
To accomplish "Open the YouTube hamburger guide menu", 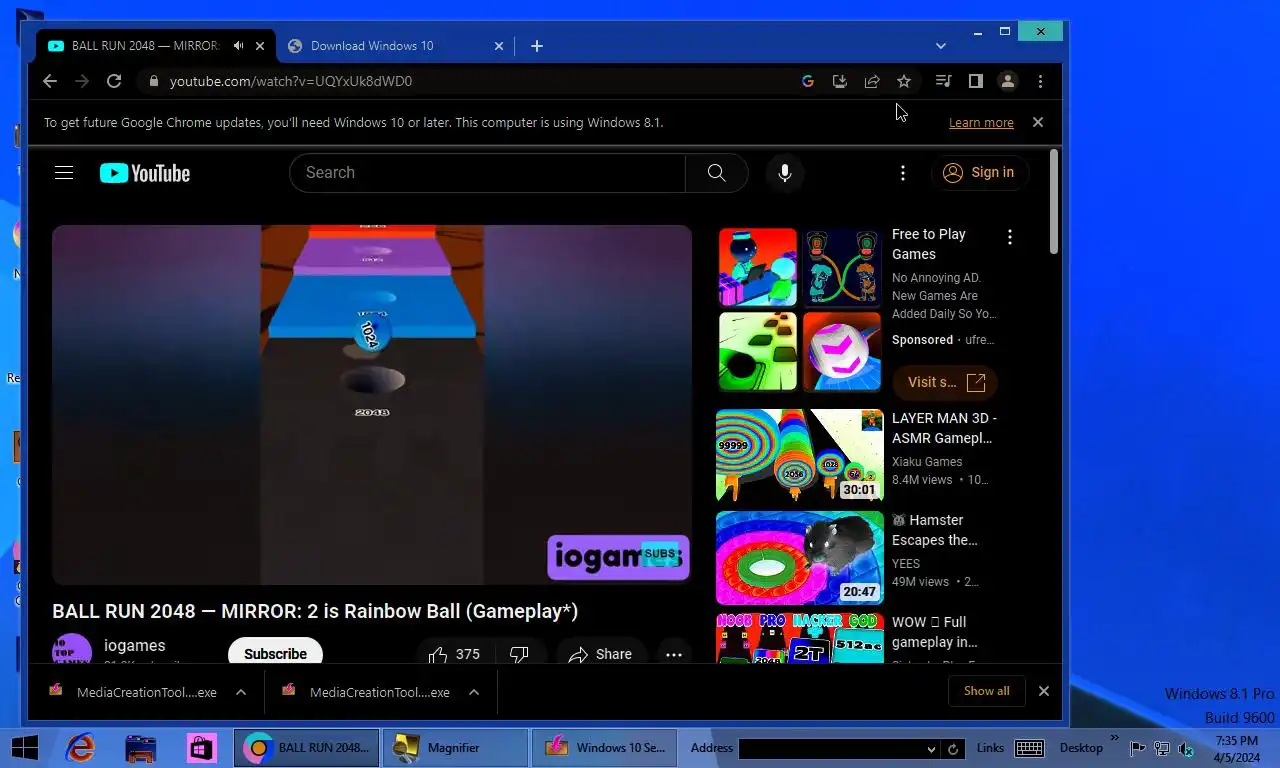I will click(x=64, y=173).
